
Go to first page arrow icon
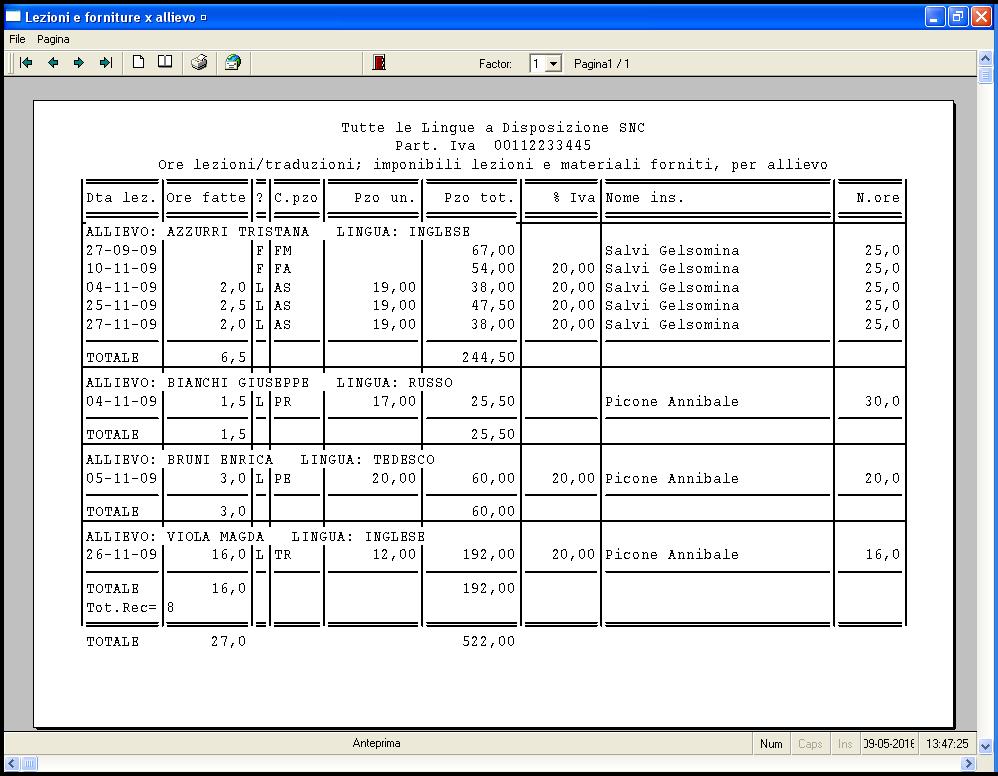pyautogui.click(x=26, y=62)
